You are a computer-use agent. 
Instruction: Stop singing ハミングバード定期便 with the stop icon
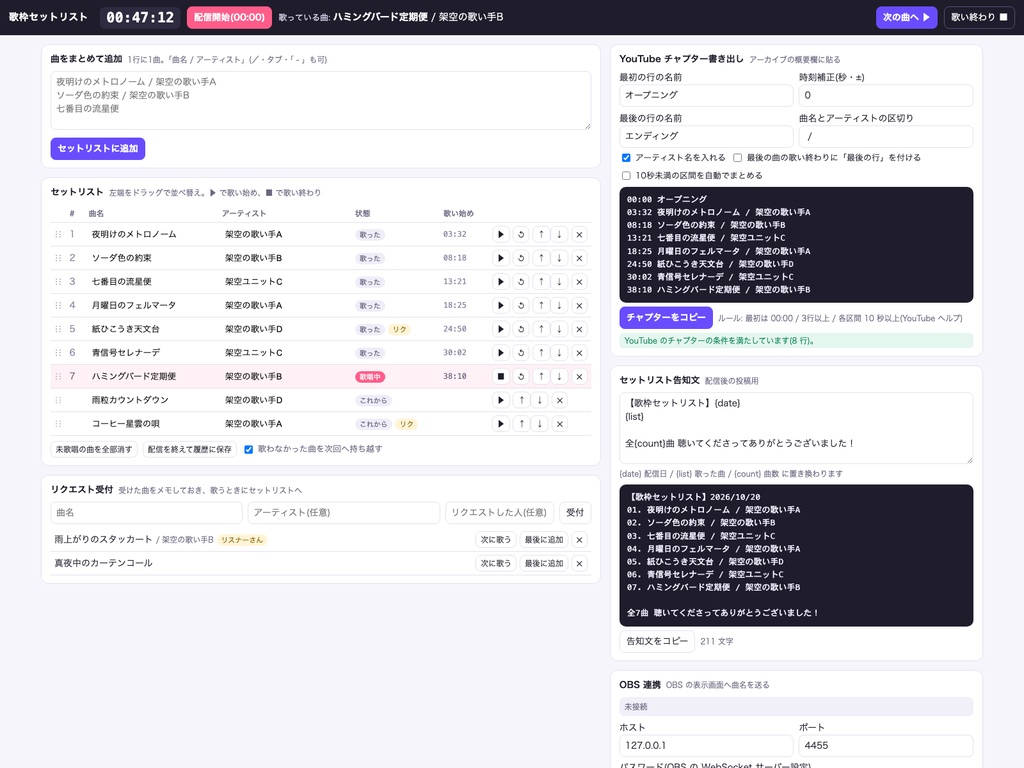(501, 376)
